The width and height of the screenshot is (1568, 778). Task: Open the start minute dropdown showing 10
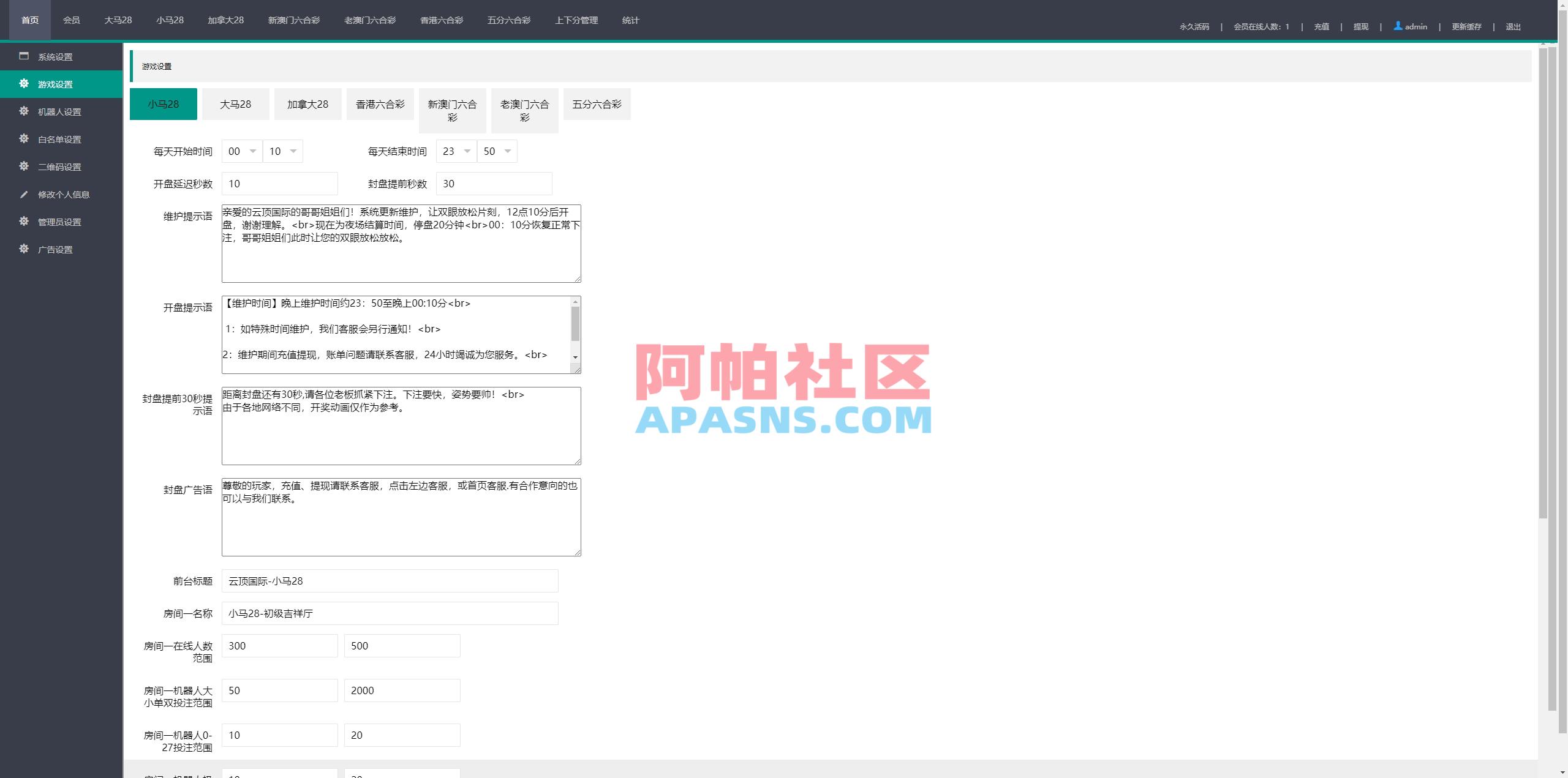tap(283, 151)
